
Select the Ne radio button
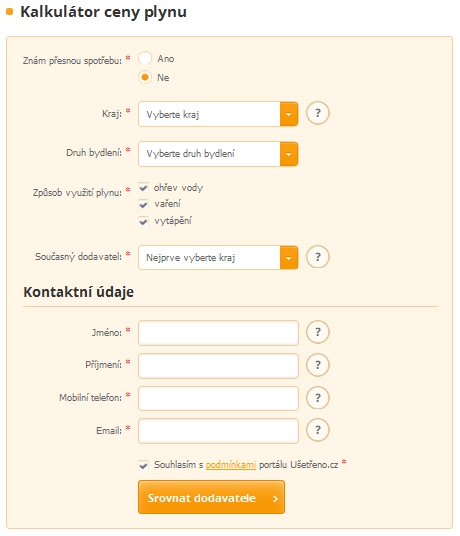(x=145, y=77)
